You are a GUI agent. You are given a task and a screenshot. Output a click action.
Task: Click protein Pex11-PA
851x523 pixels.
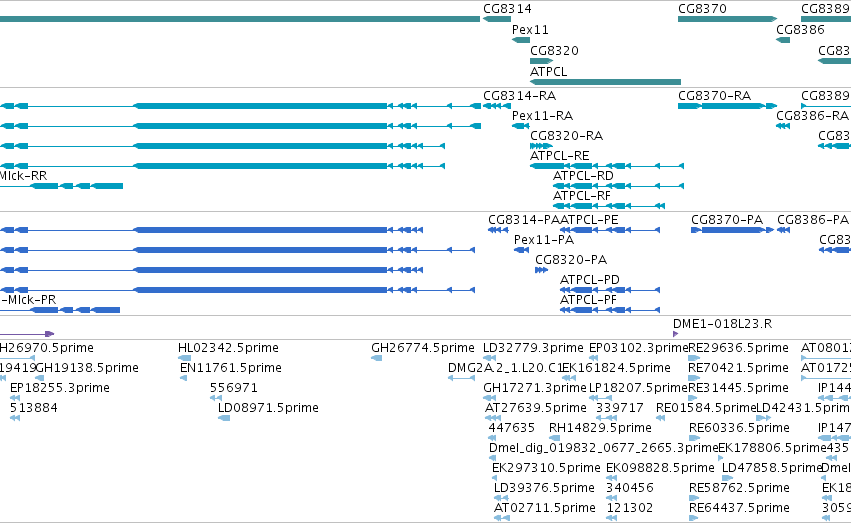pos(543,240)
